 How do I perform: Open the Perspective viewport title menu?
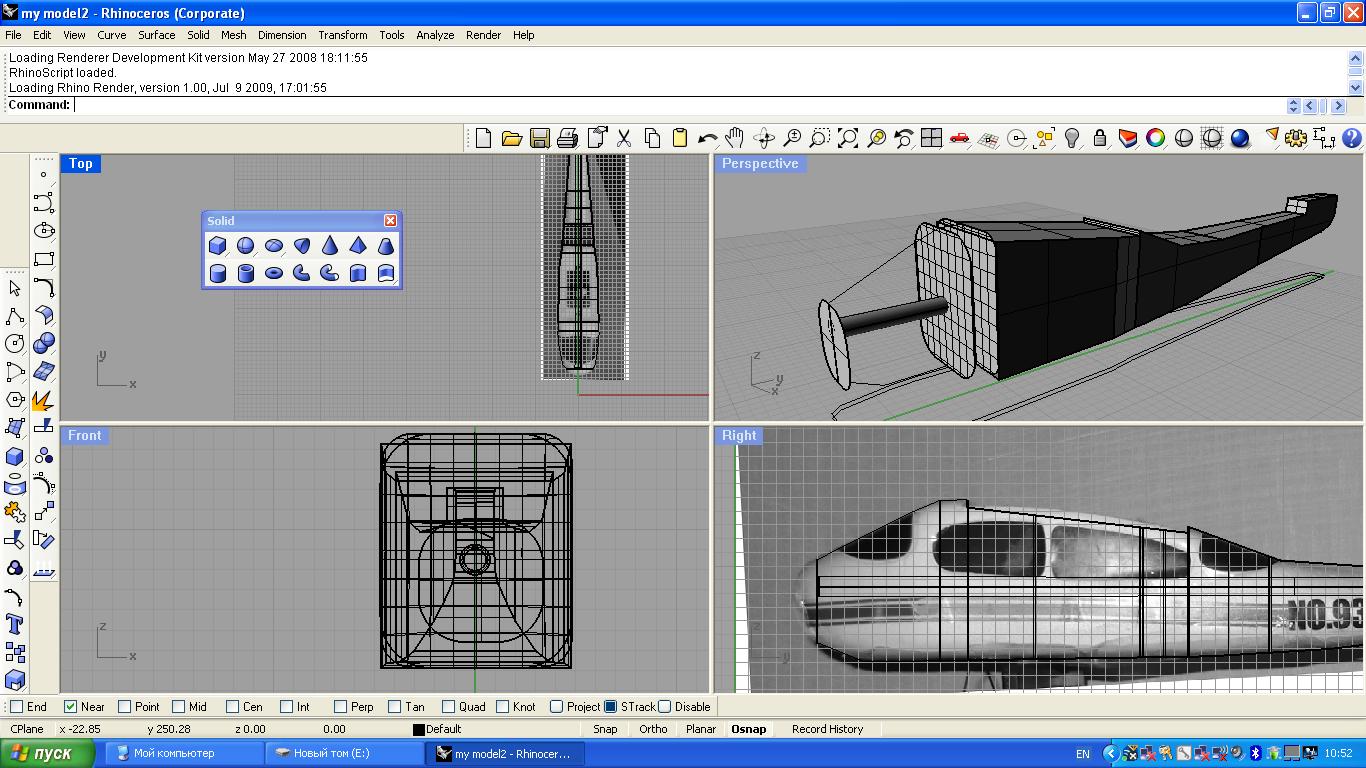pyautogui.click(x=760, y=164)
